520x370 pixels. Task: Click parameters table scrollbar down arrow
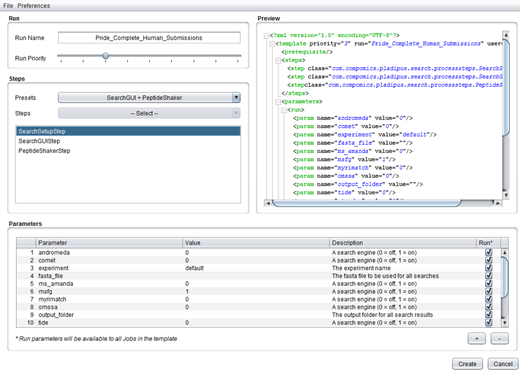pos(505,323)
